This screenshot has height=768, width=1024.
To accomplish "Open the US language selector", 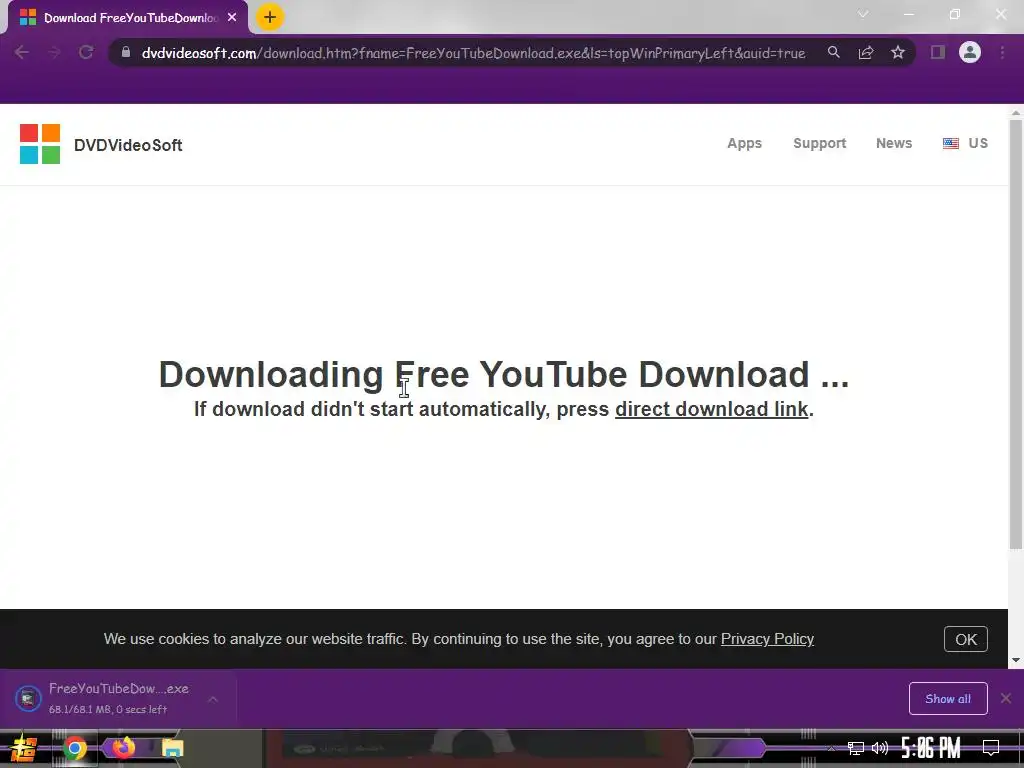I will coord(965,143).
